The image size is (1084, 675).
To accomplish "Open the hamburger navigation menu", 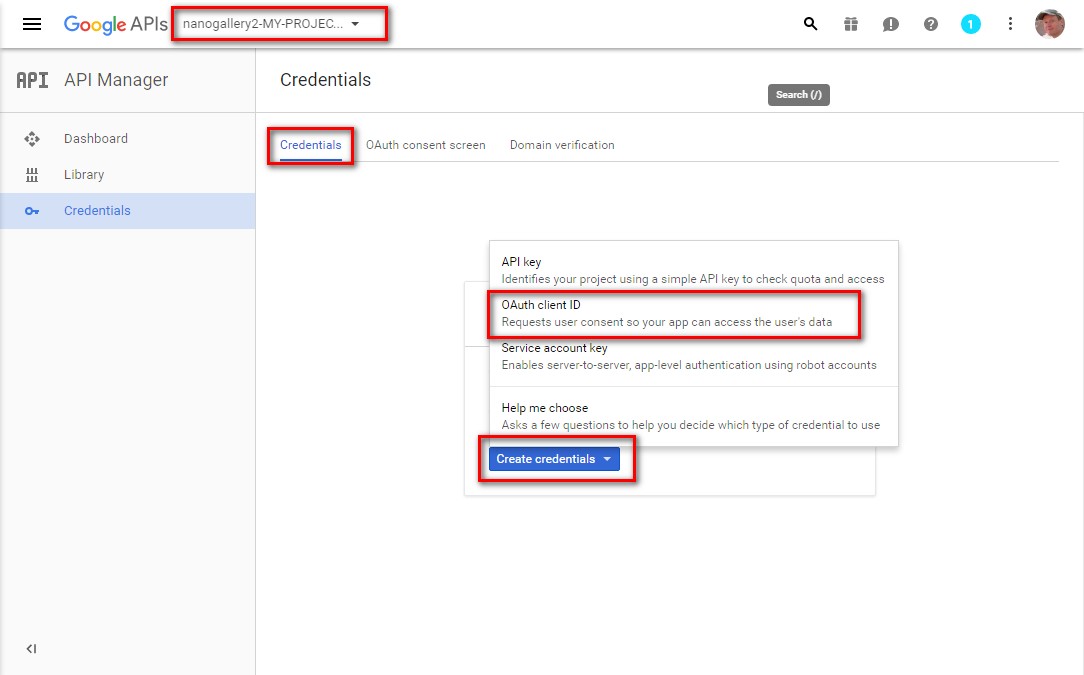I will point(32,24).
